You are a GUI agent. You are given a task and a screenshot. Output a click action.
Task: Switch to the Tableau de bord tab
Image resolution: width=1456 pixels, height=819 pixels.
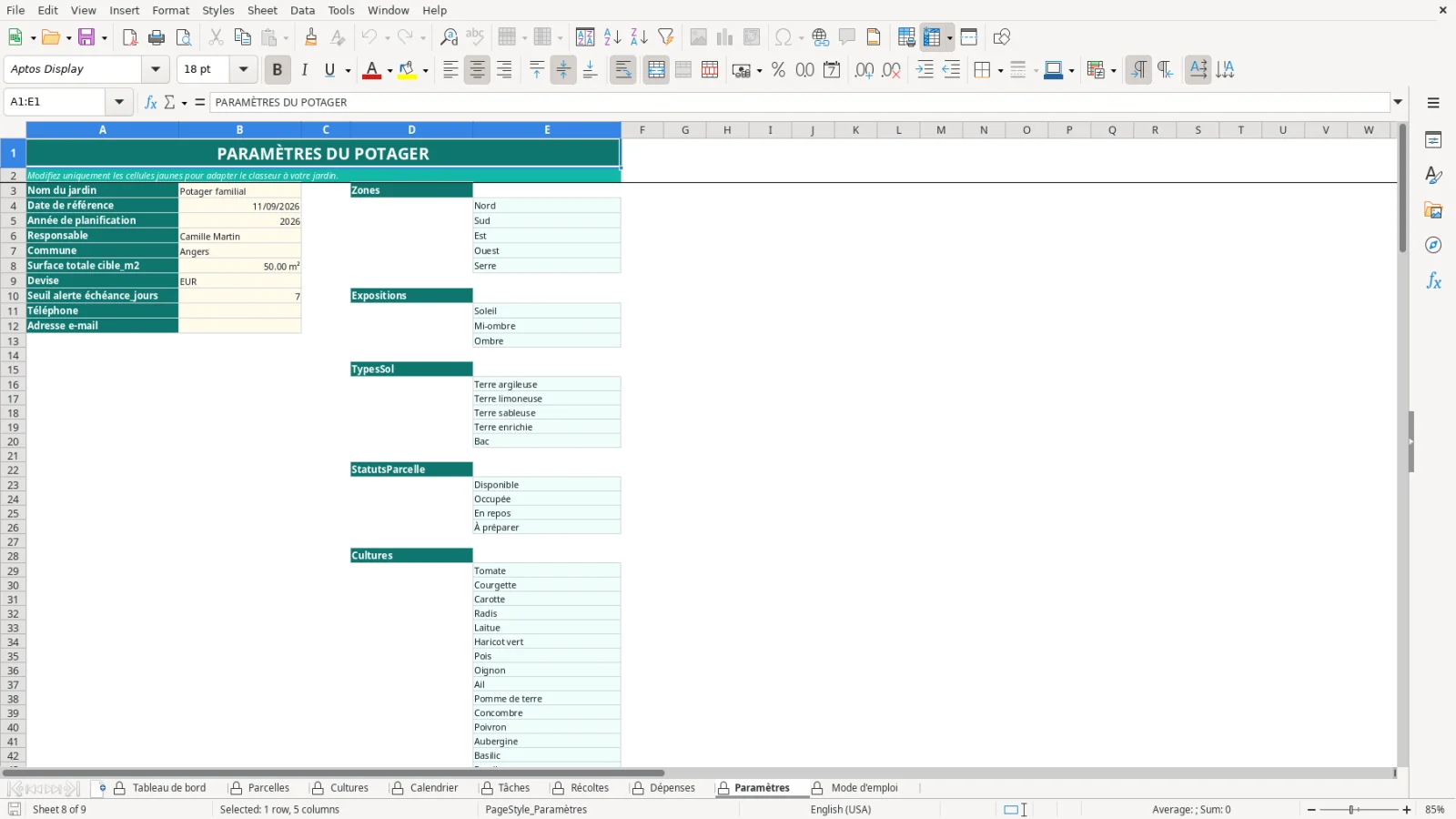pos(169,788)
